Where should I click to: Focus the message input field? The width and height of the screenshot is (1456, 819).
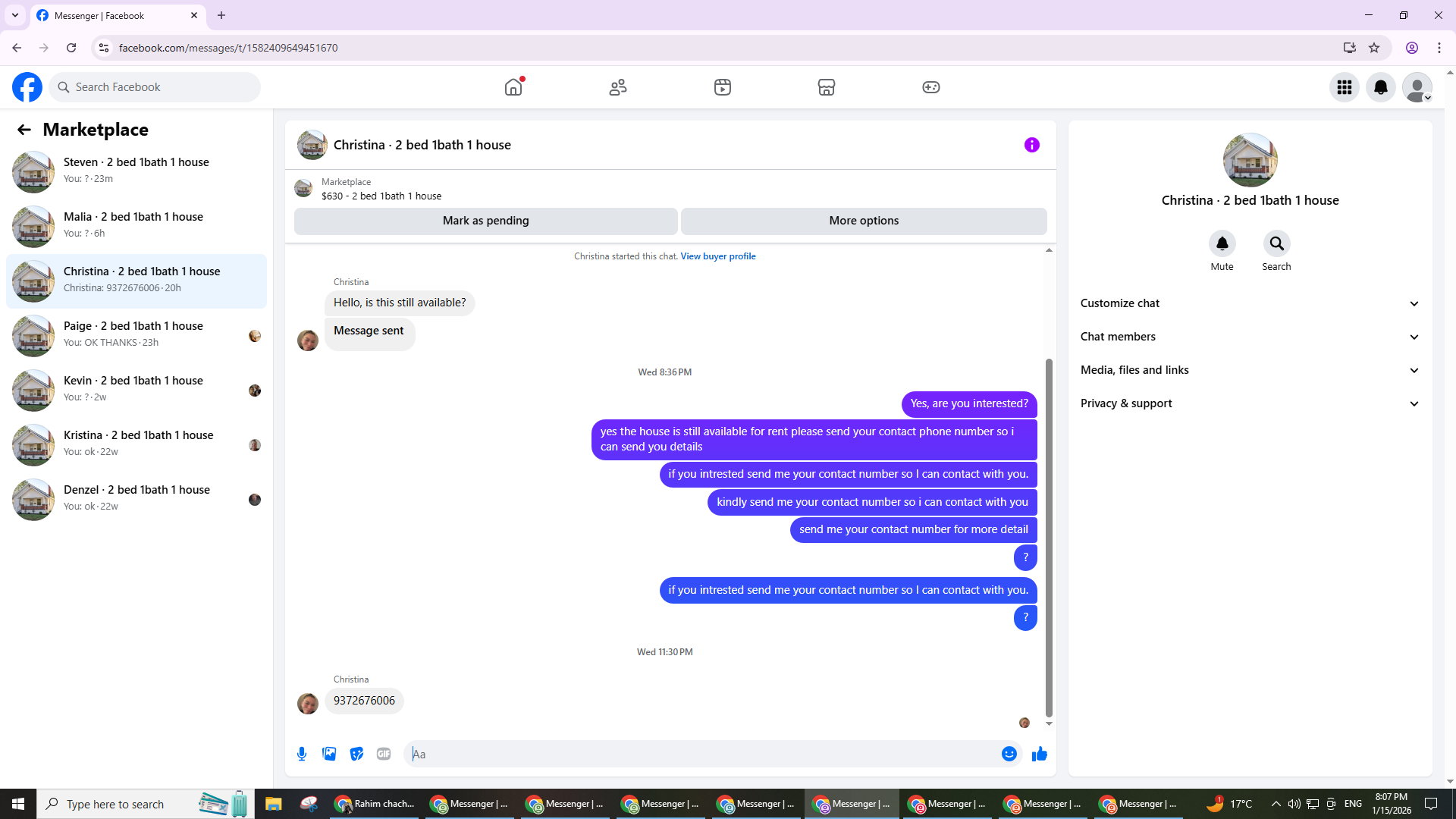point(705,754)
